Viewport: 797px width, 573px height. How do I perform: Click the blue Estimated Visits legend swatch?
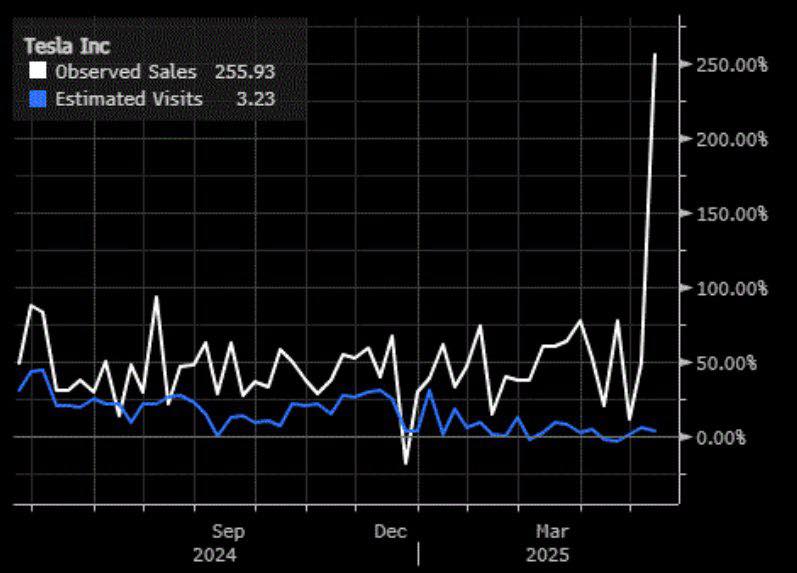(x=38, y=99)
